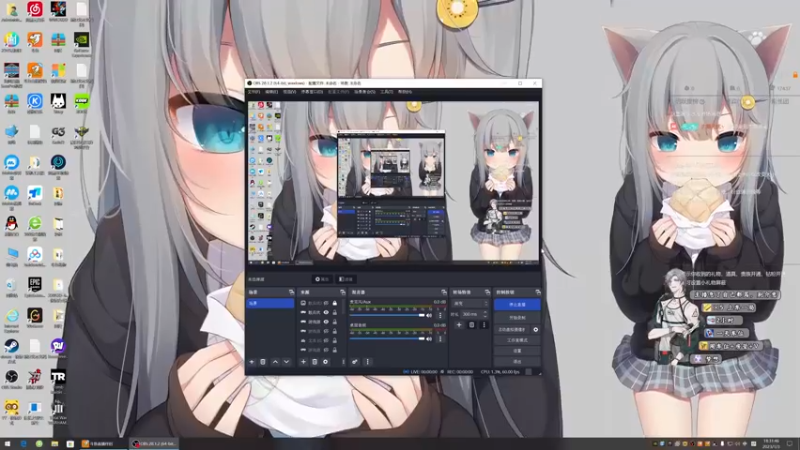This screenshot has height=450, width=800.
Task: Toggle visibility eye of the top source
Action: point(326,303)
